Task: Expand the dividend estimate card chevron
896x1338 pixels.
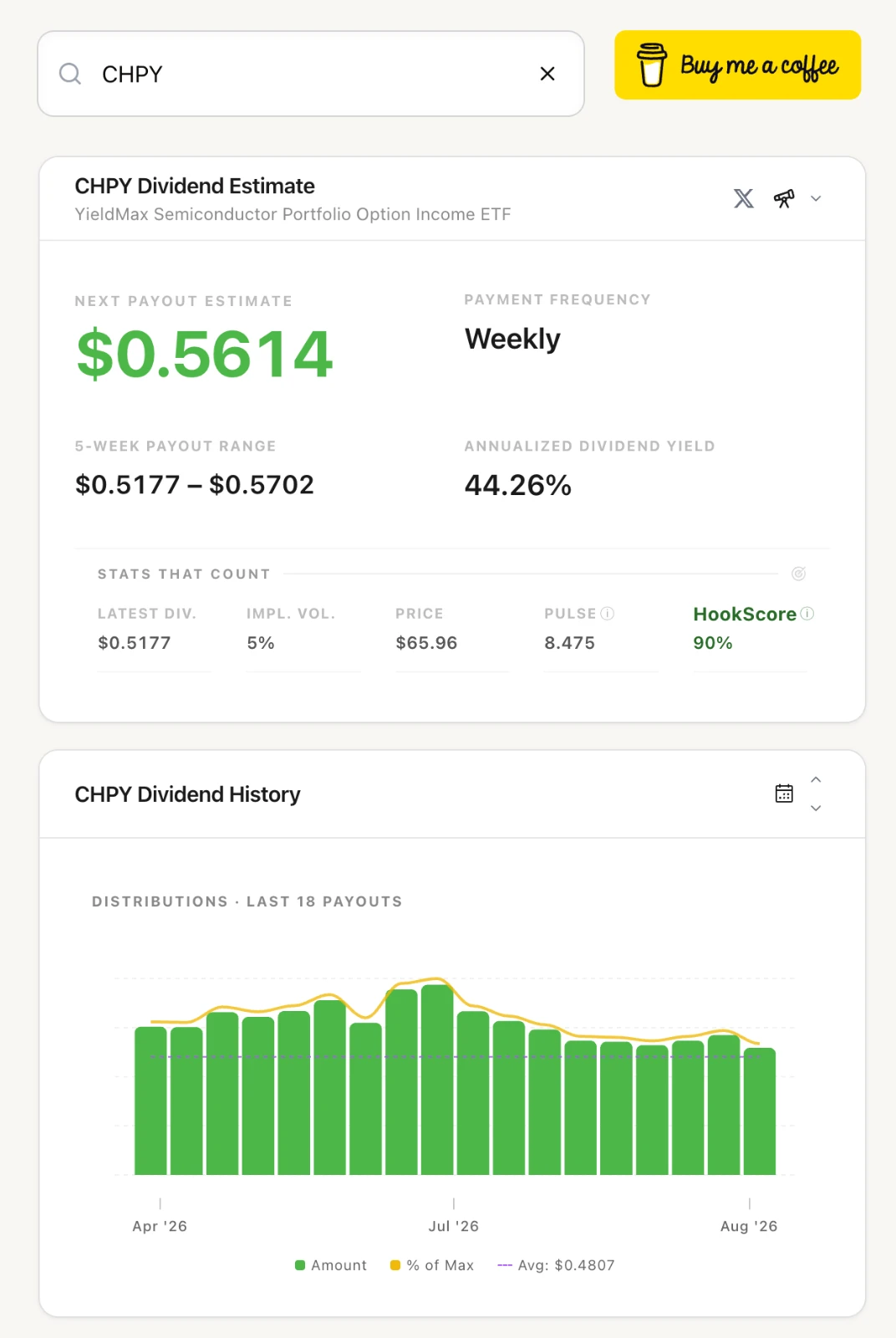Action: 816,198
